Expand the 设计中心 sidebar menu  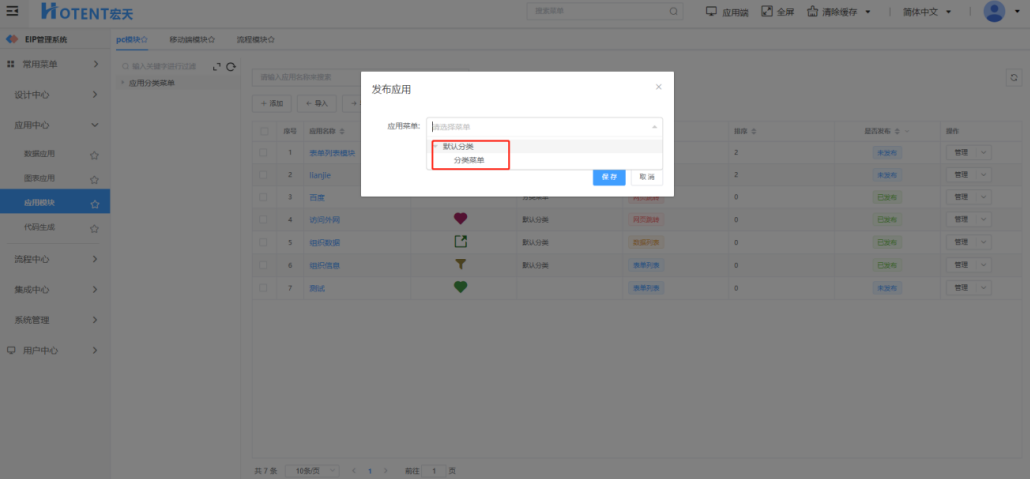point(55,95)
